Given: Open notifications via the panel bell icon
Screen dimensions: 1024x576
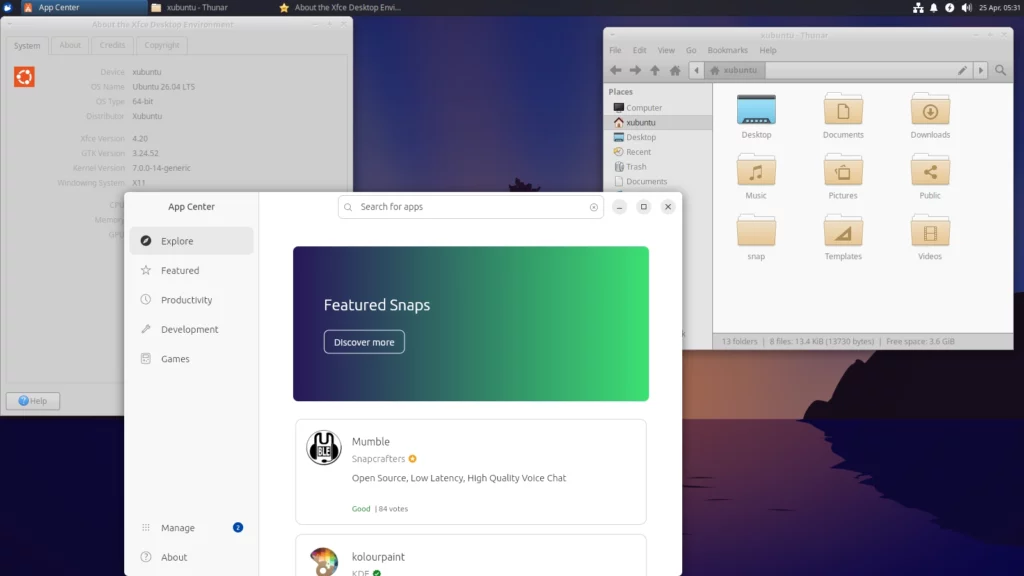Looking at the screenshot, I should click(934, 8).
